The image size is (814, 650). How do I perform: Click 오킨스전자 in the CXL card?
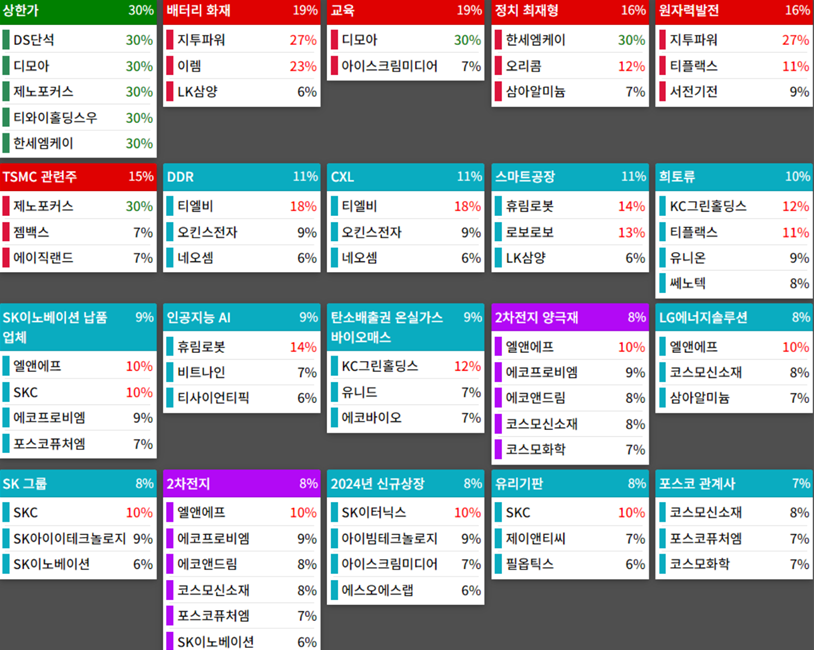coord(406,232)
